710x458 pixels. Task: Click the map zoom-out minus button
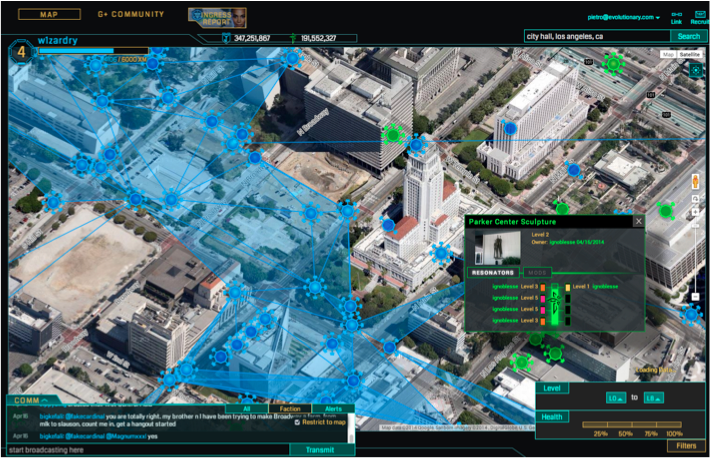(x=695, y=297)
